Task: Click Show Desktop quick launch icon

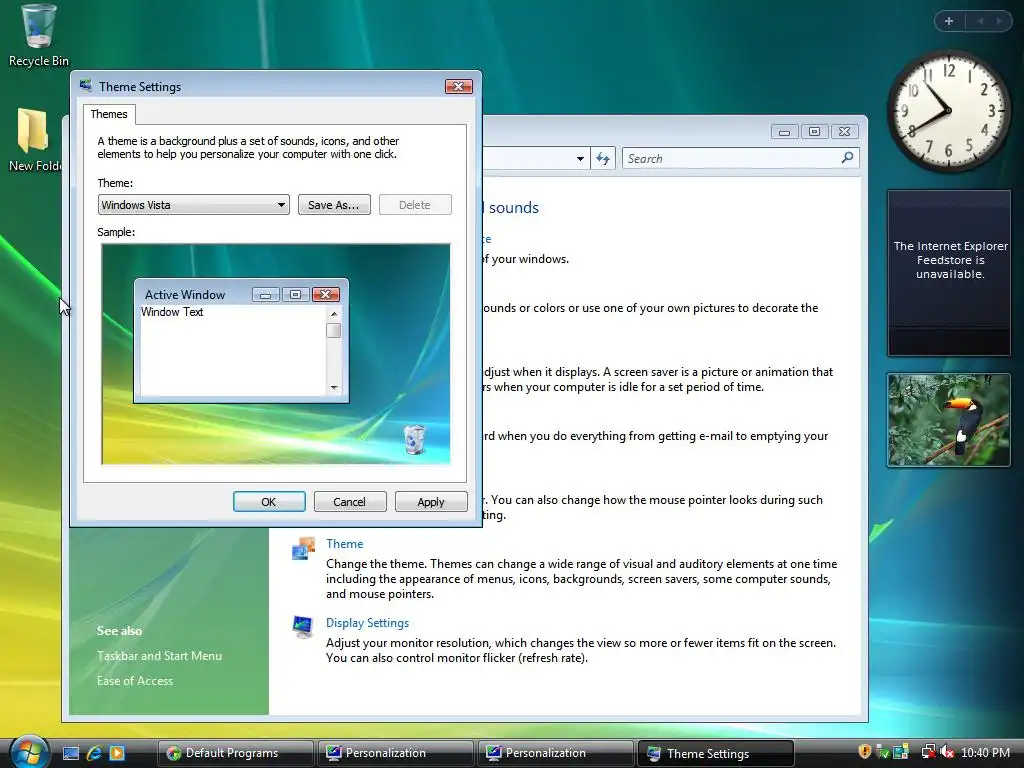Action: pyautogui.click(x=71, y=753)
